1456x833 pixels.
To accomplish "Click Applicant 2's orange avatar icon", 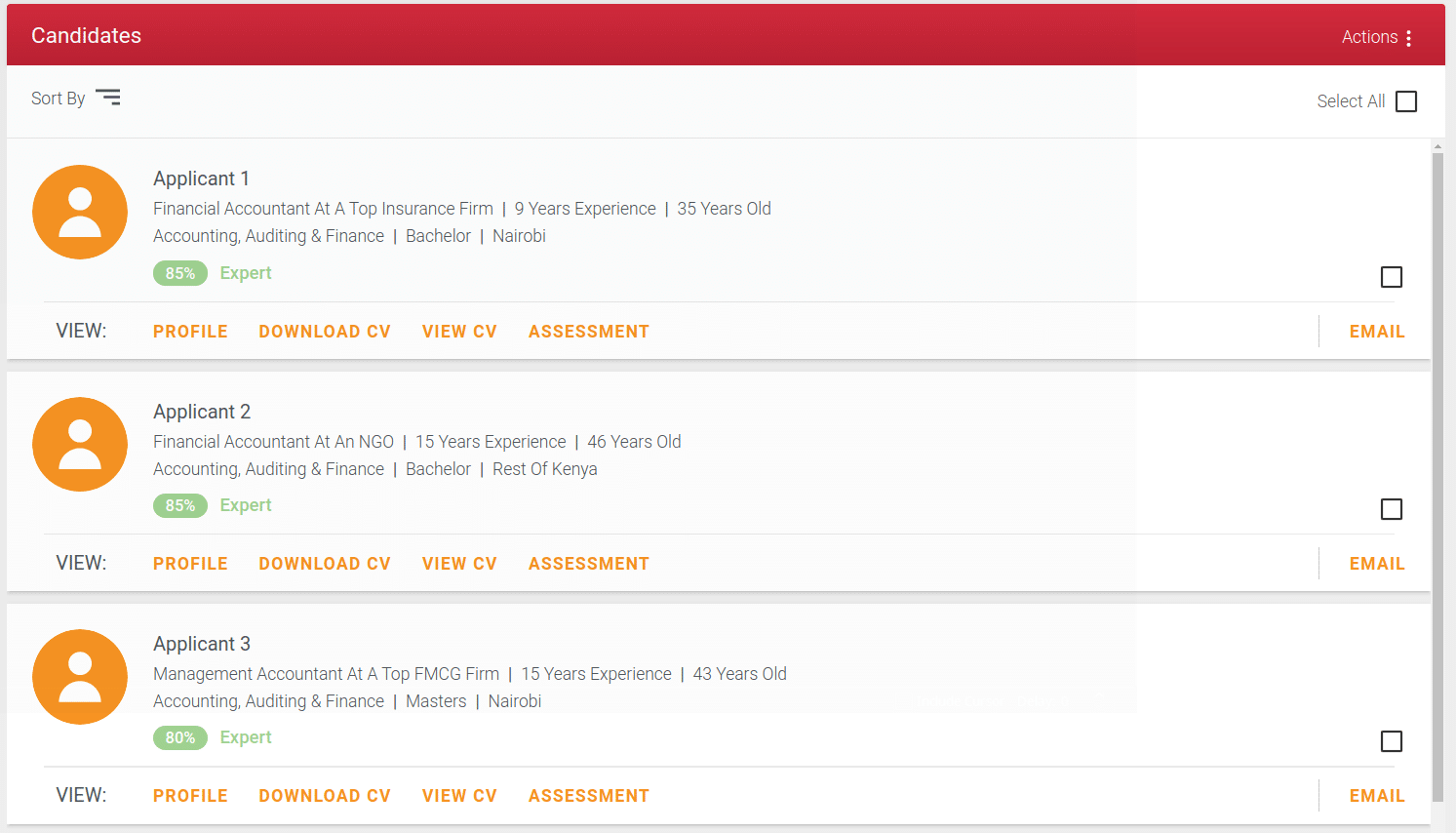I will tap(80, 445).
